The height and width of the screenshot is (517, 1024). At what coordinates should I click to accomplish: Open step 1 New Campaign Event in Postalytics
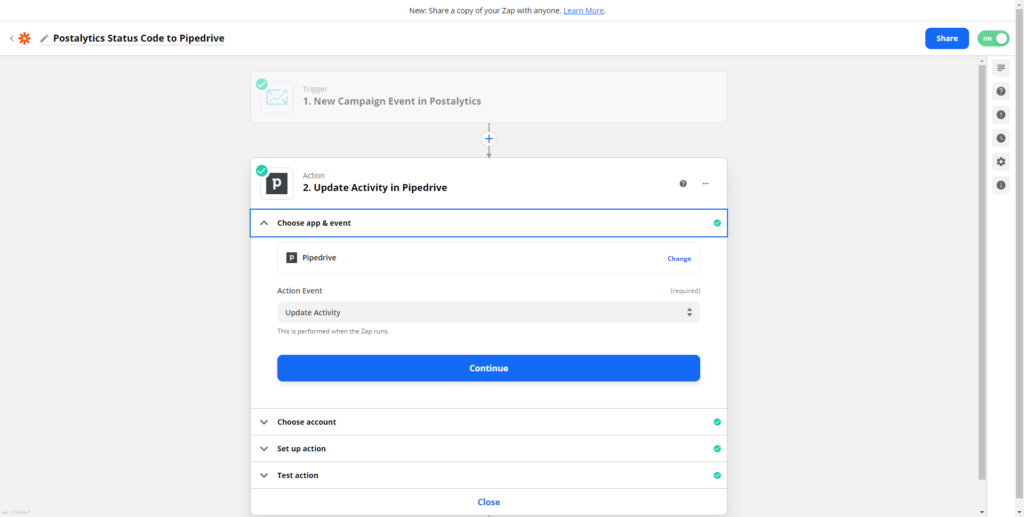(x=488, y=97)
